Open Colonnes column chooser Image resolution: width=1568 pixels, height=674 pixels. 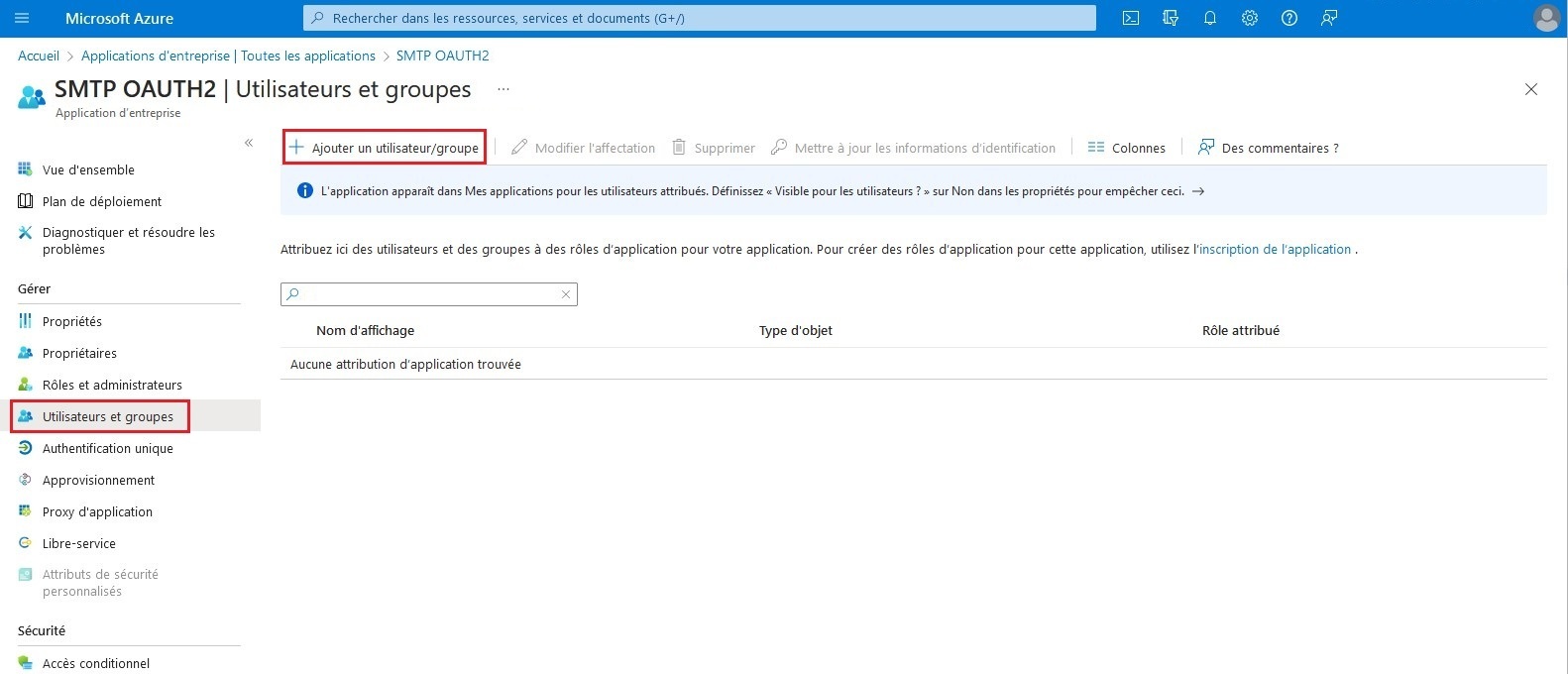pyautogui.click(x=1126, y=148)
